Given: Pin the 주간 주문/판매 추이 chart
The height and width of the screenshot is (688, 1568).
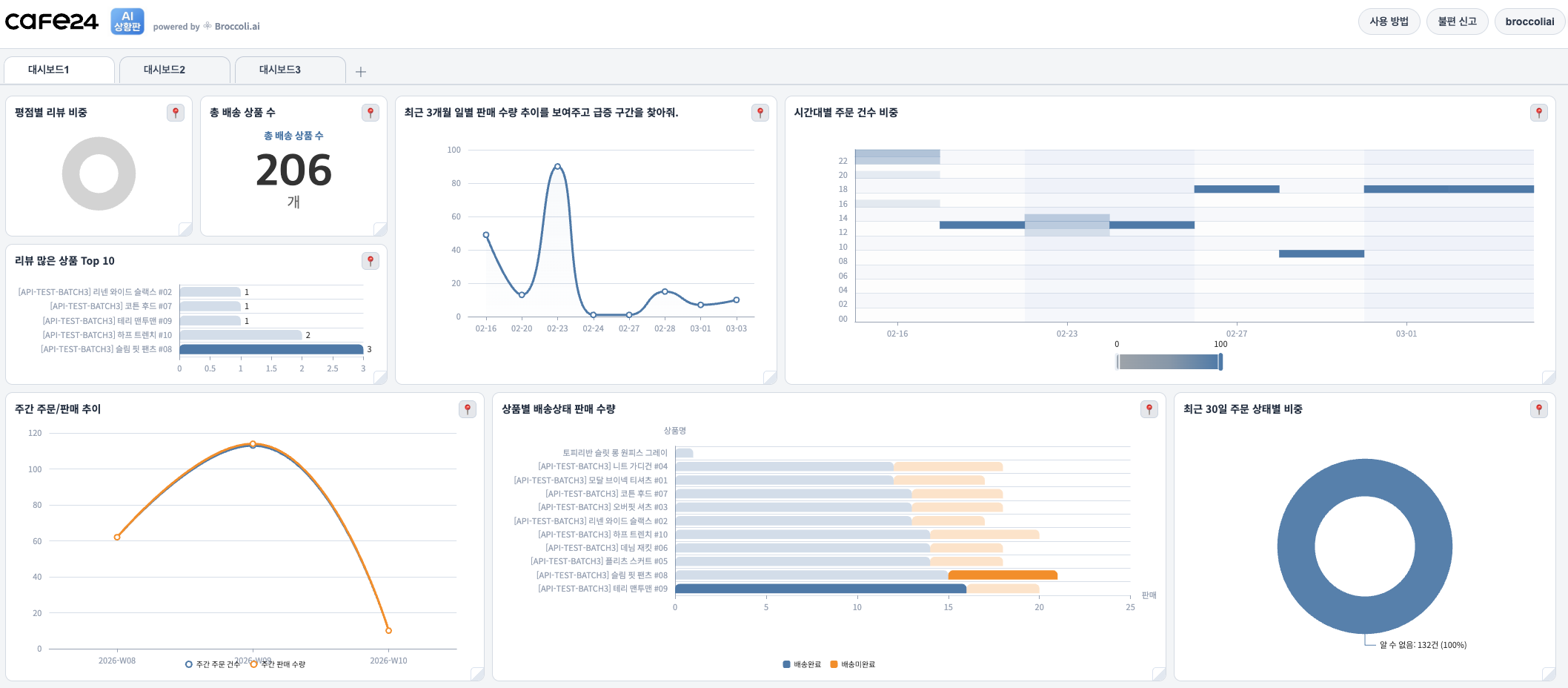Looking at the screenshot, I should 468,409.
